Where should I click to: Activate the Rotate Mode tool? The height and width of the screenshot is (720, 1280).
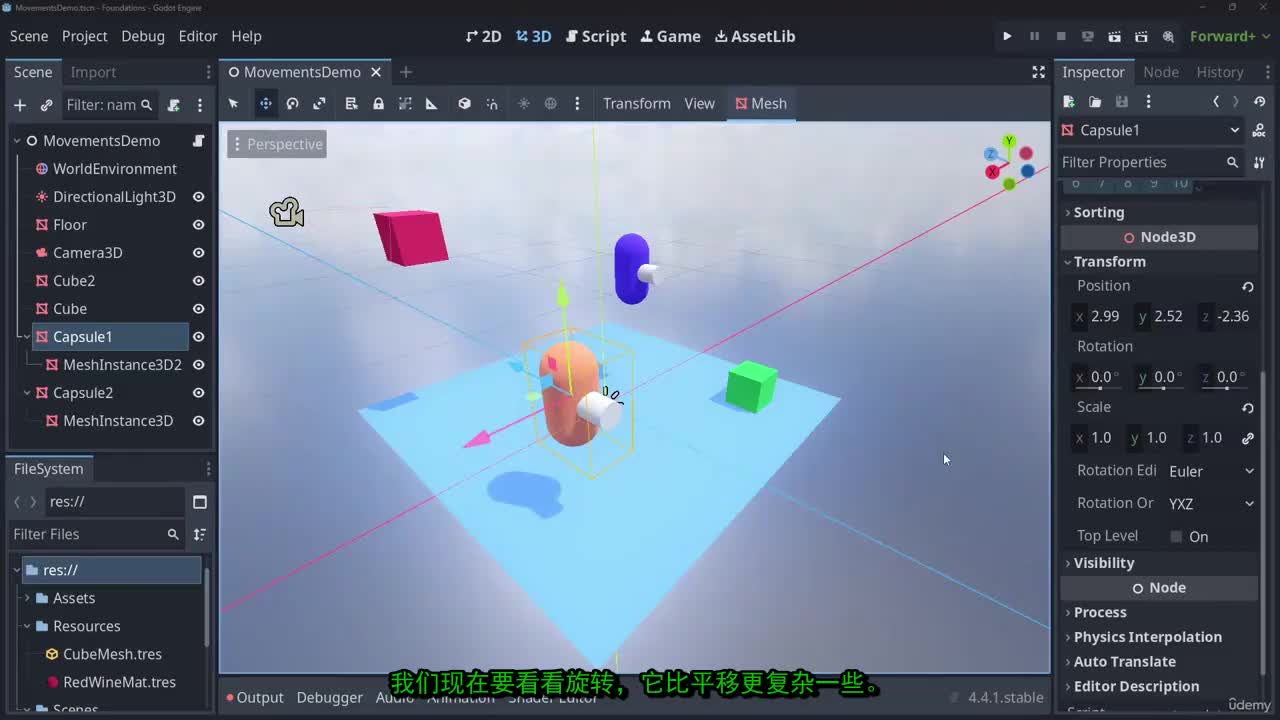pyautogui.click(x=292, y=103)
